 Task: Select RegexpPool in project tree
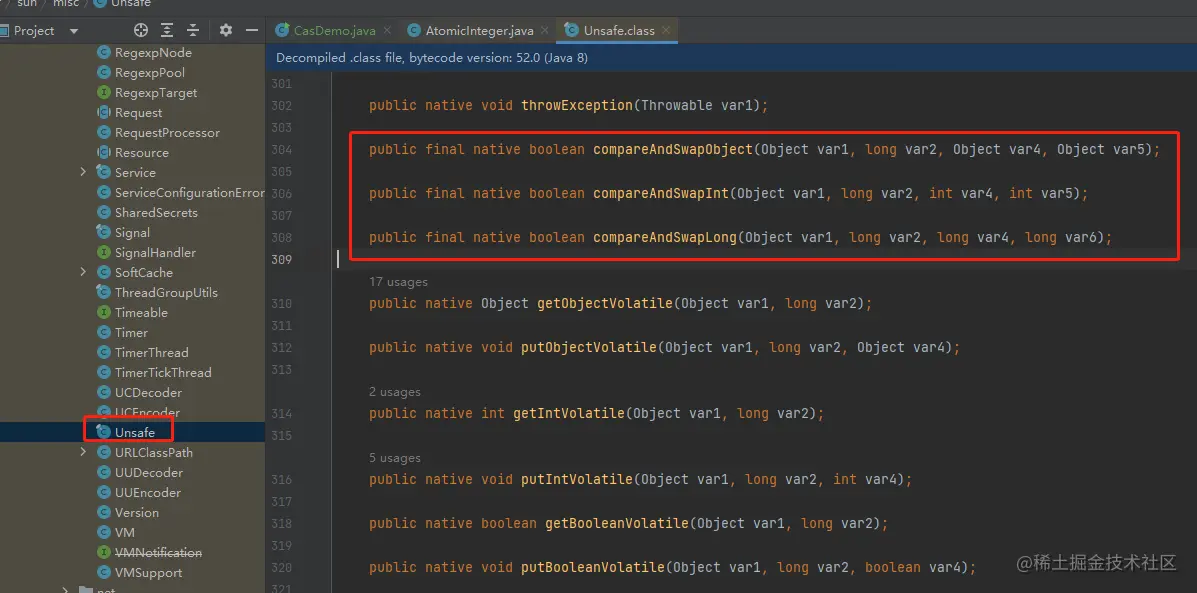(150, 73)
